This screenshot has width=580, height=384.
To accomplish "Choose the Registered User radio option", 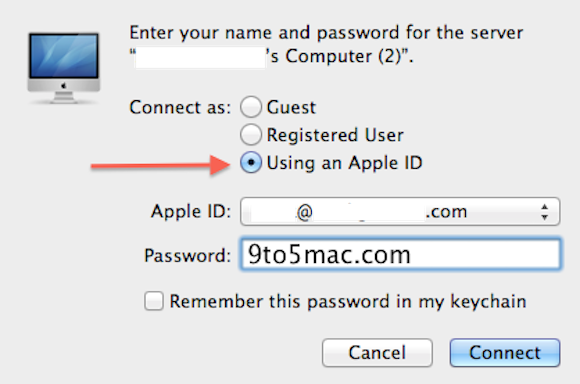I will point(251,134).
